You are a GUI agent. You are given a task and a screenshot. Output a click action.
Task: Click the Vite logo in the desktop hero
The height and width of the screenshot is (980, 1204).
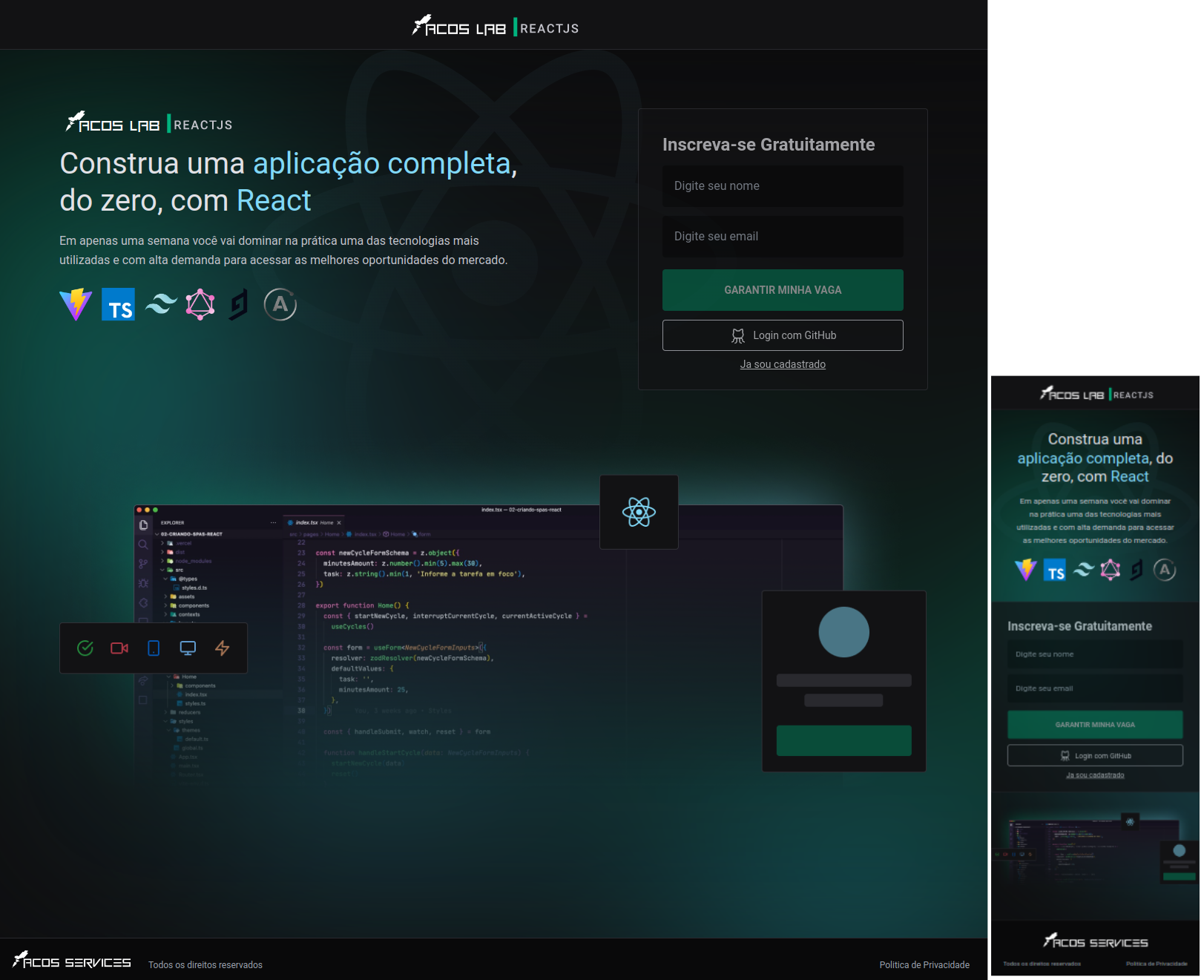[x=76, y=304]
